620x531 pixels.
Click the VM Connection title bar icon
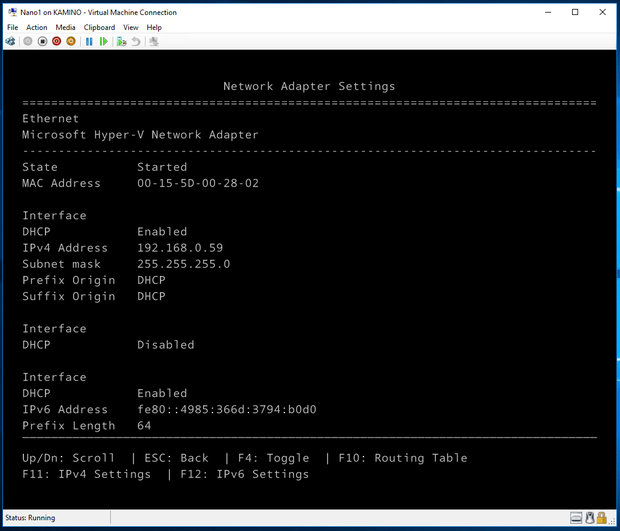point(12,12)
